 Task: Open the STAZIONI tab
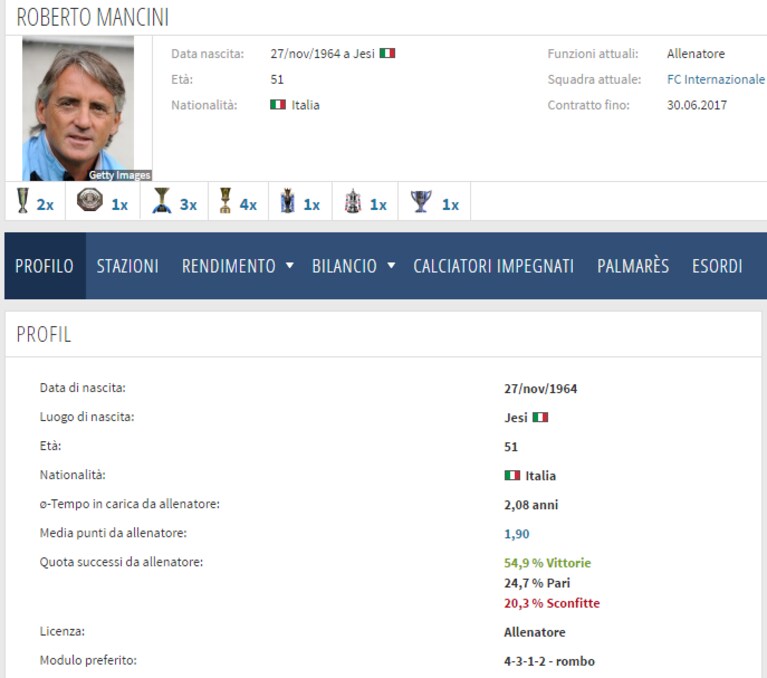point(128,266)
